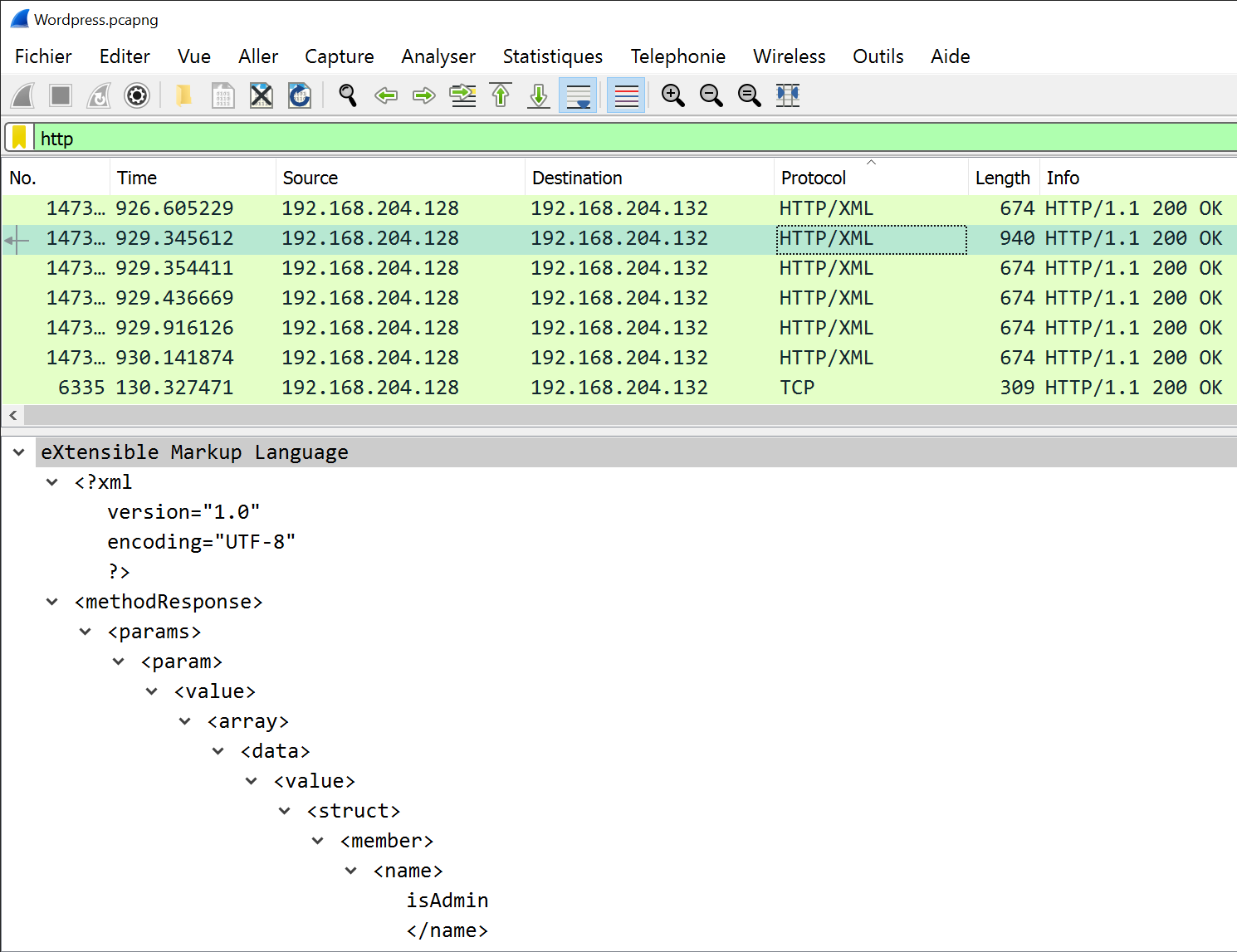Collapse the <struct> node
The width and height of the screenshot is (1237, 952).
click(x=285, y=811)
